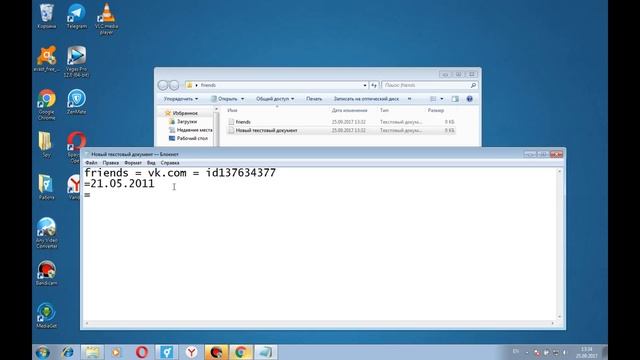
Task: Open the Windows Start menu
Action: tap(42, 352)
